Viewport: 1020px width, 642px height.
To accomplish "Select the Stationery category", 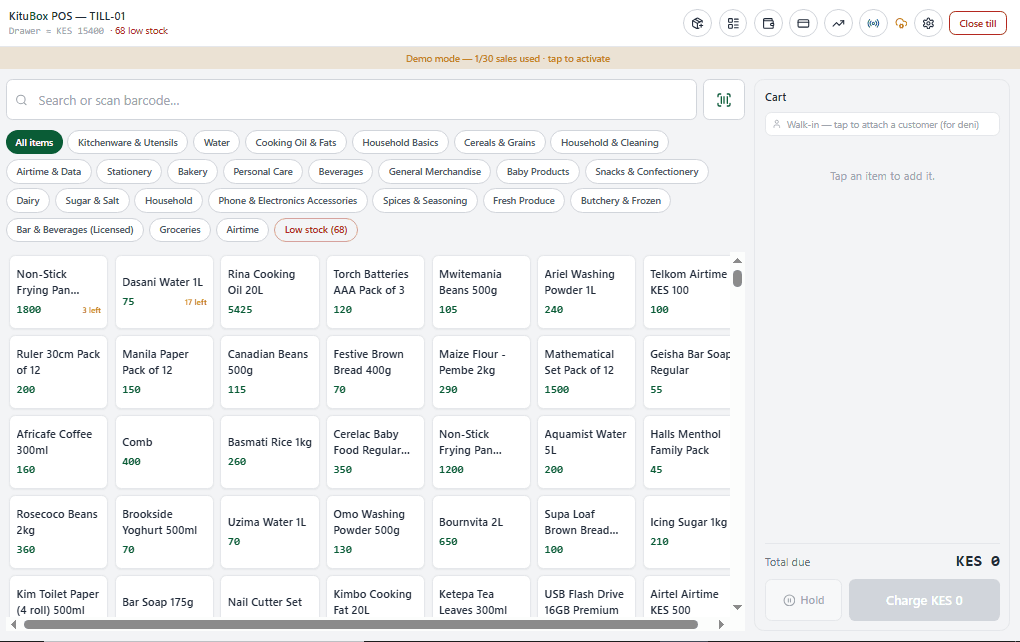I will point(129,172).
